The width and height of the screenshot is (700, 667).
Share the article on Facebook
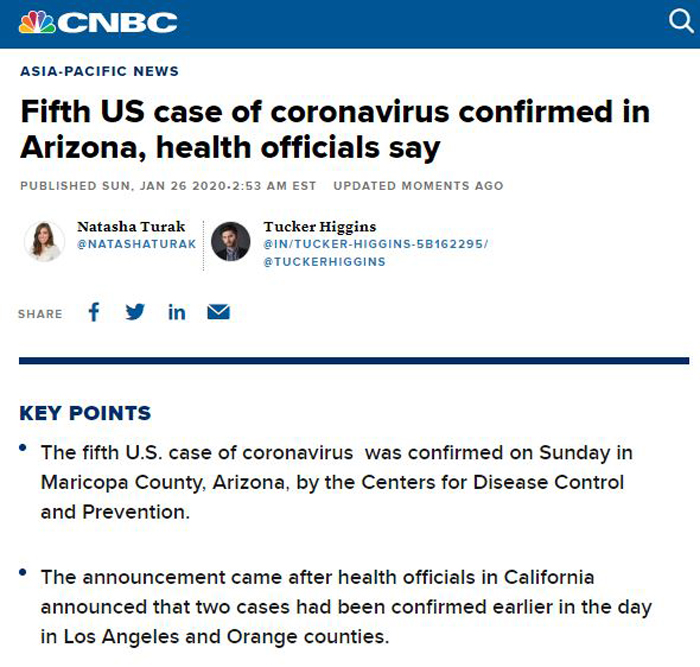tap(94, 312)
